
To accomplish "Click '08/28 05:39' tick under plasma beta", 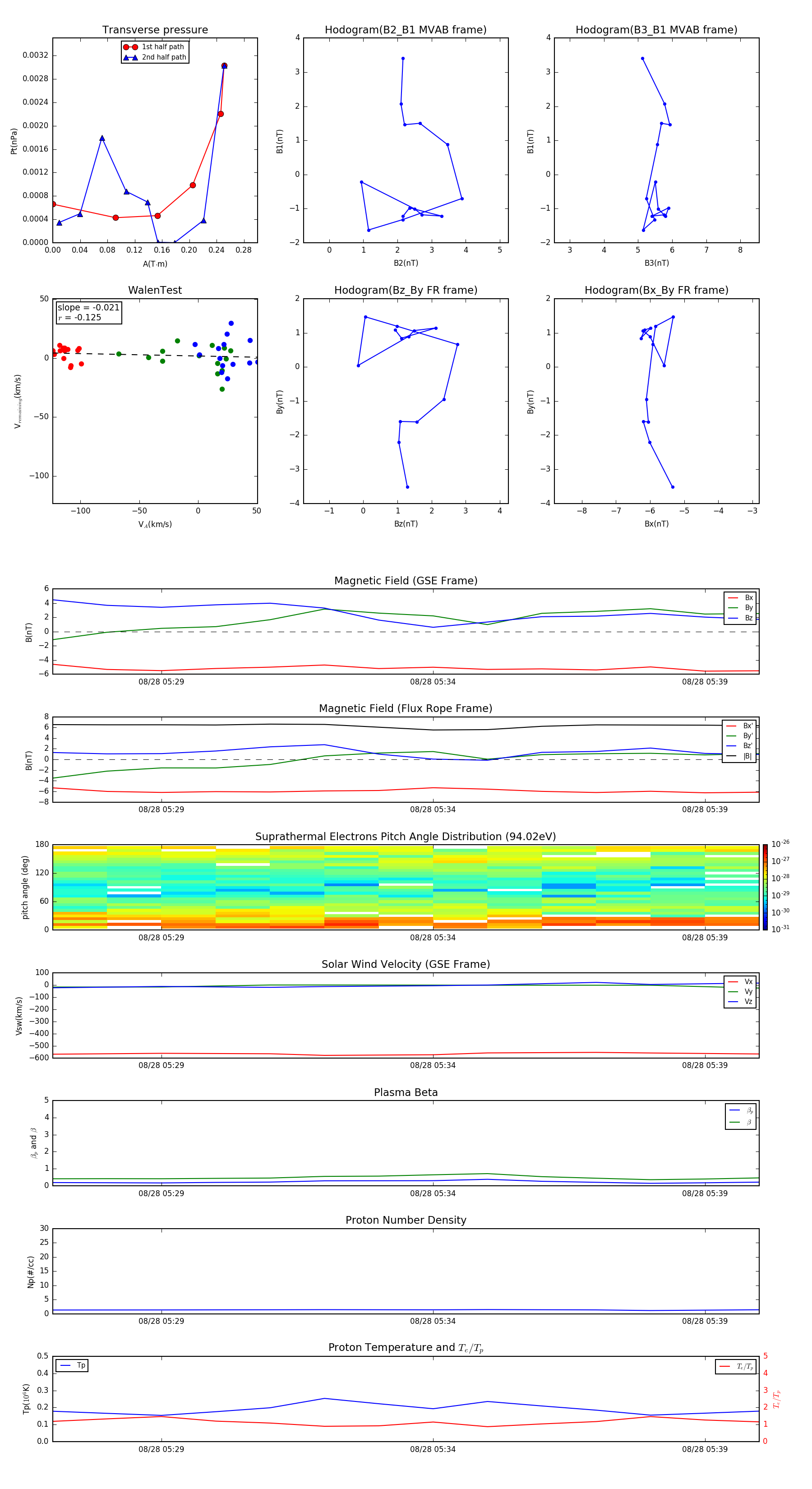I will (705, 1193).
